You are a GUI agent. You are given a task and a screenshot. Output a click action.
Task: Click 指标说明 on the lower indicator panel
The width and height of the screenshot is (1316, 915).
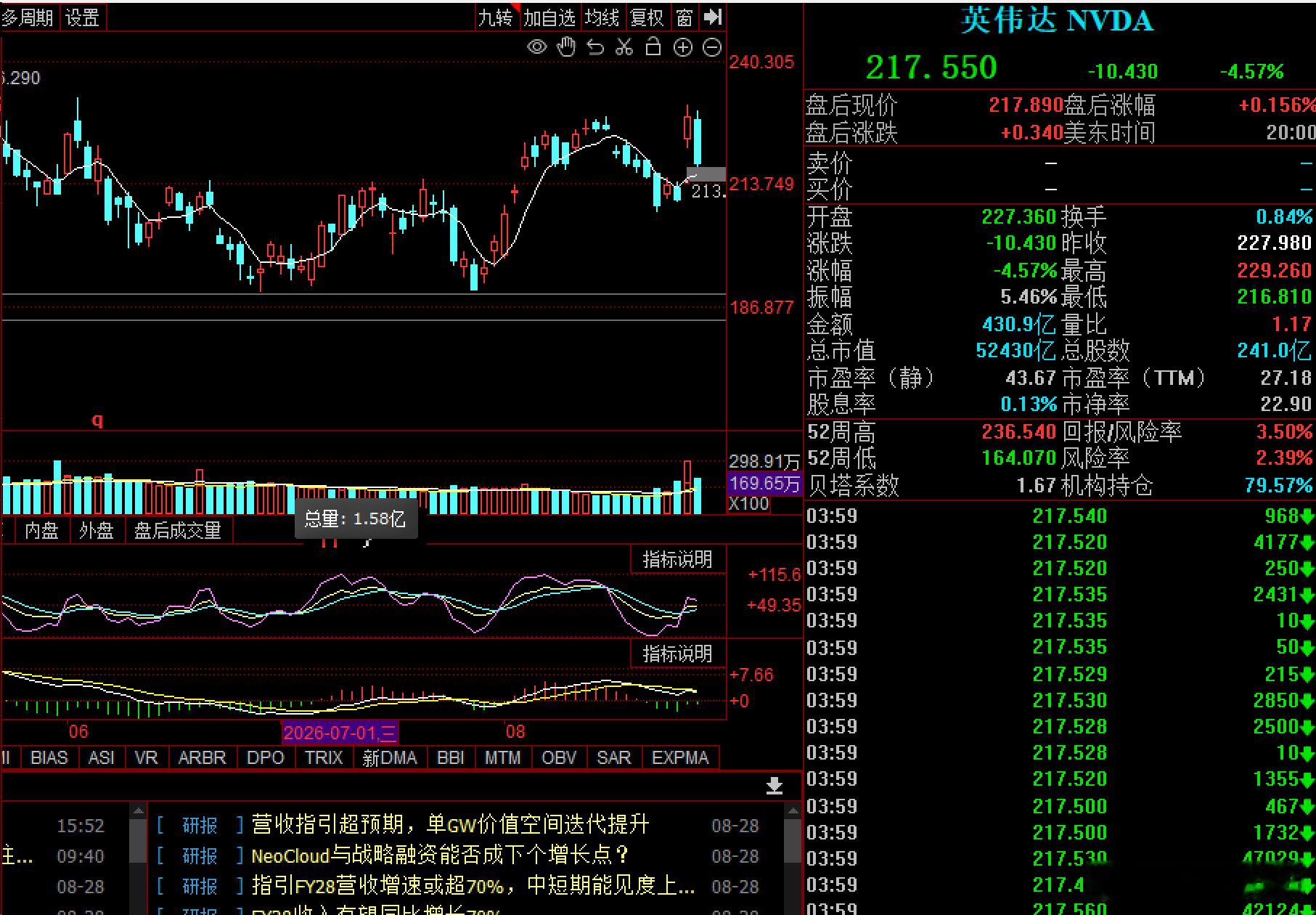coord(677,654)
